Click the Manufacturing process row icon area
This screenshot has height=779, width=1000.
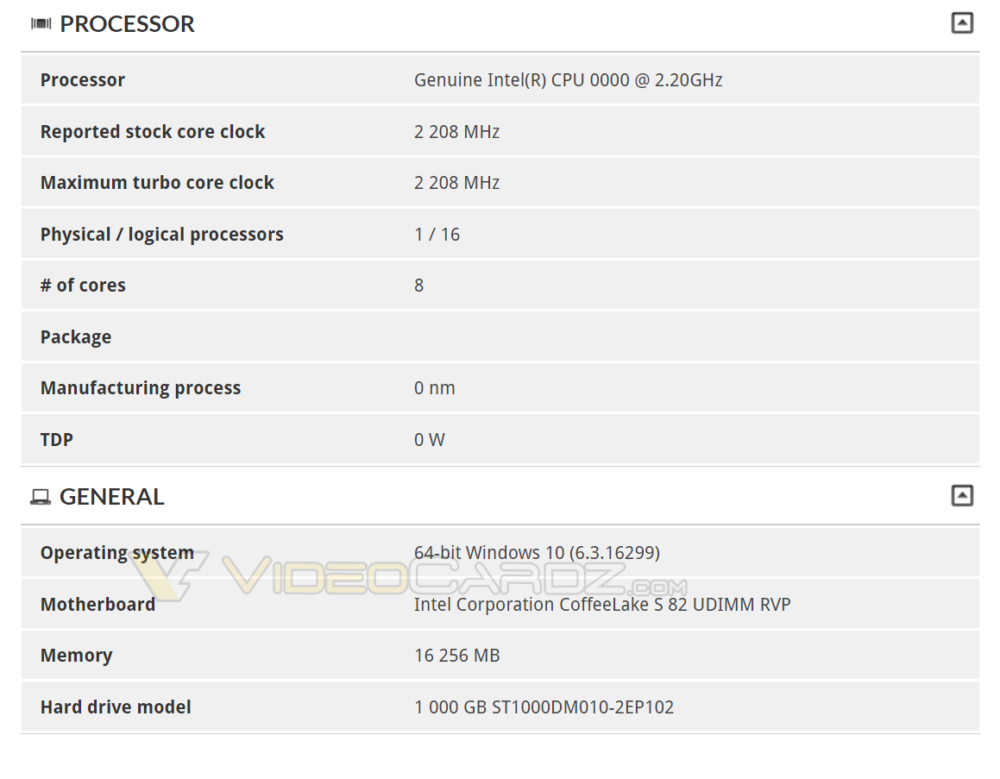click(140, 388)
